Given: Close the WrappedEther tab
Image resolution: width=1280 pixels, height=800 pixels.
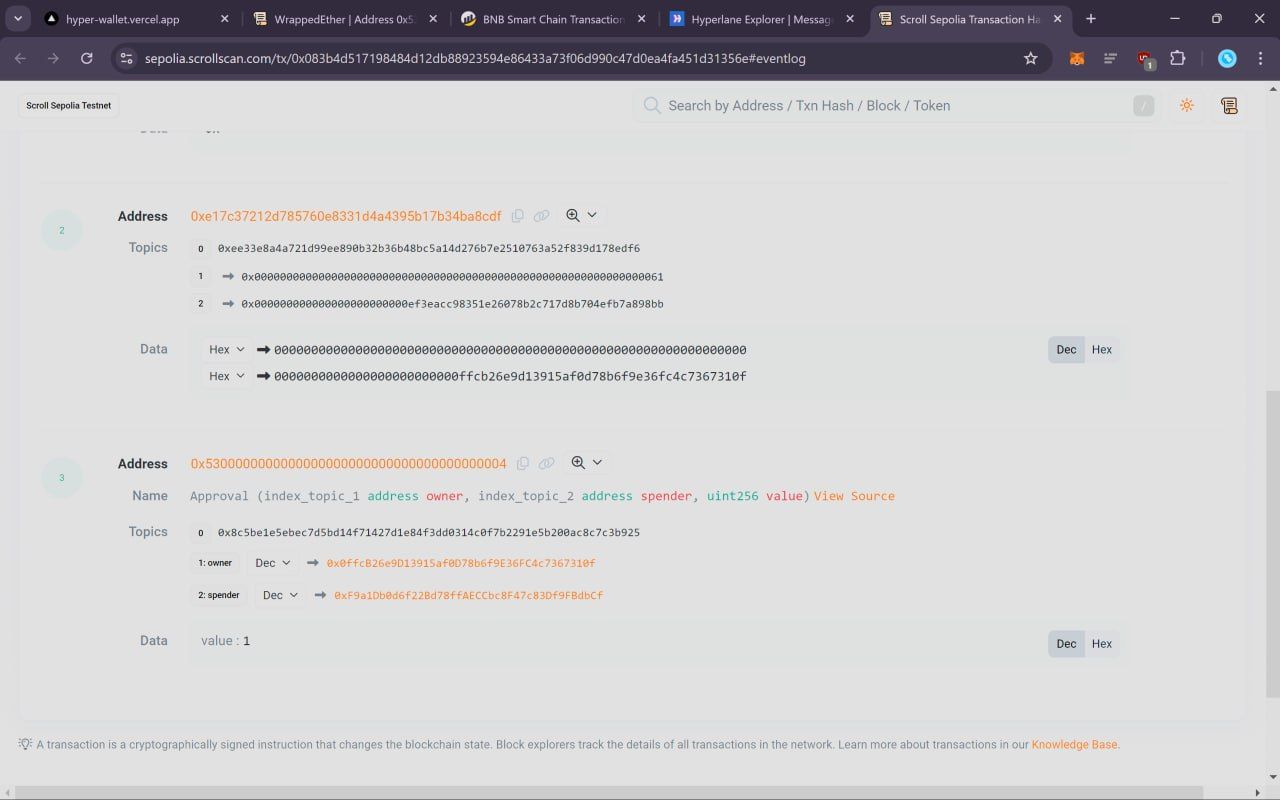Looking at the screenshot, I should (432, 19).
